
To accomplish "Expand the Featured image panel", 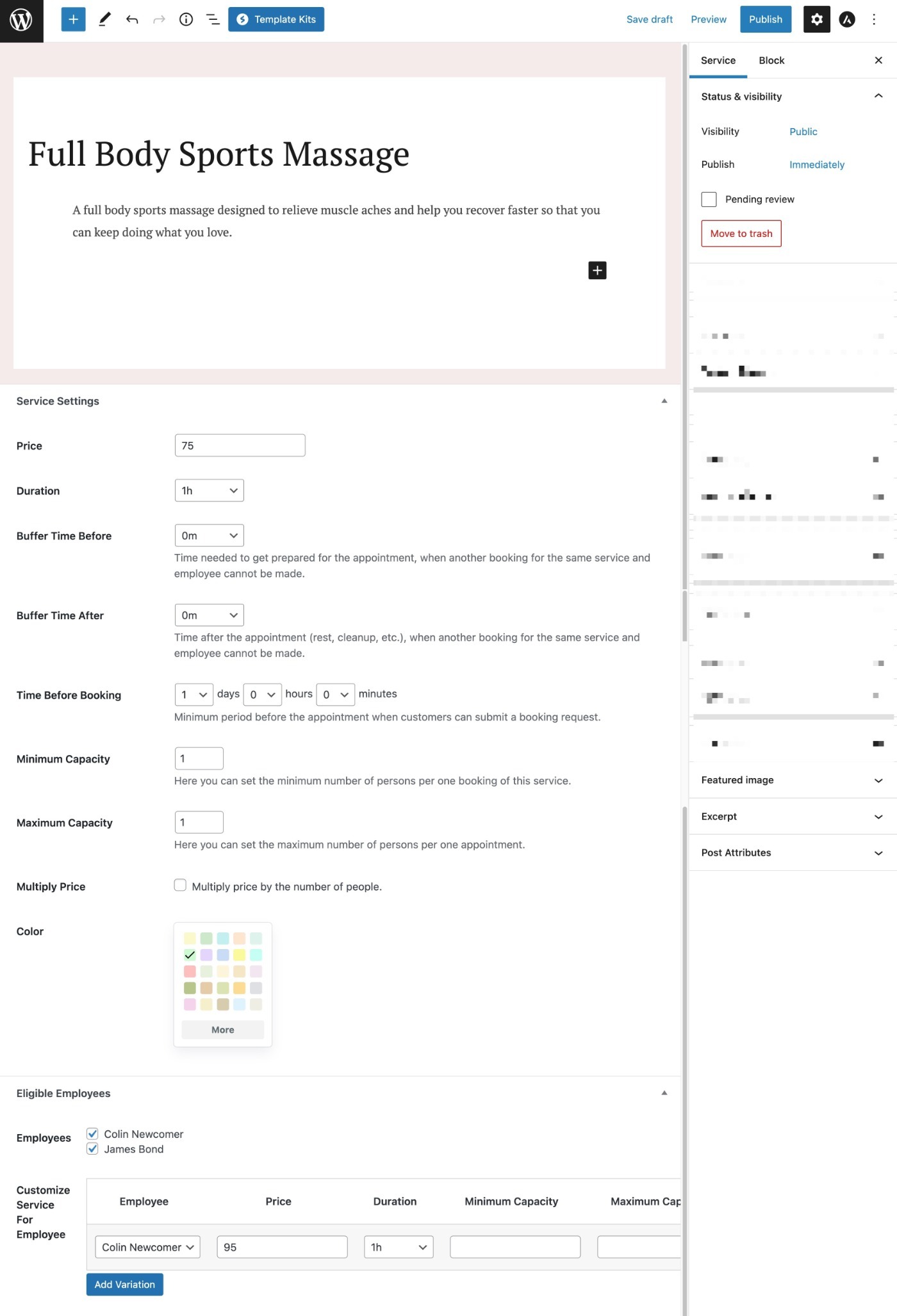I will point(793,780).
